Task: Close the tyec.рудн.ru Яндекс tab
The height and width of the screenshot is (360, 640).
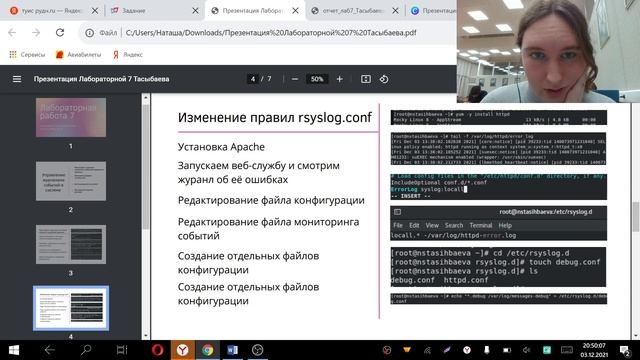Action: click(x=95, y=11)
